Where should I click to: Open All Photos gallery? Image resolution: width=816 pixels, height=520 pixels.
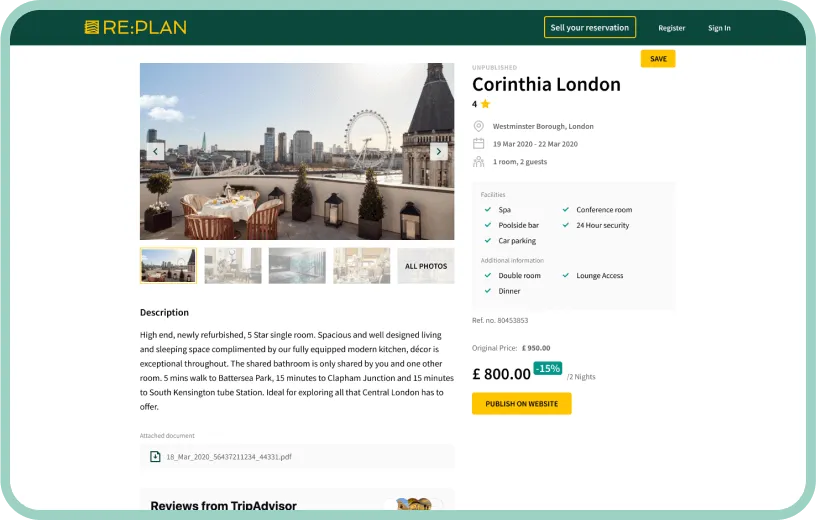coord(426,266)
